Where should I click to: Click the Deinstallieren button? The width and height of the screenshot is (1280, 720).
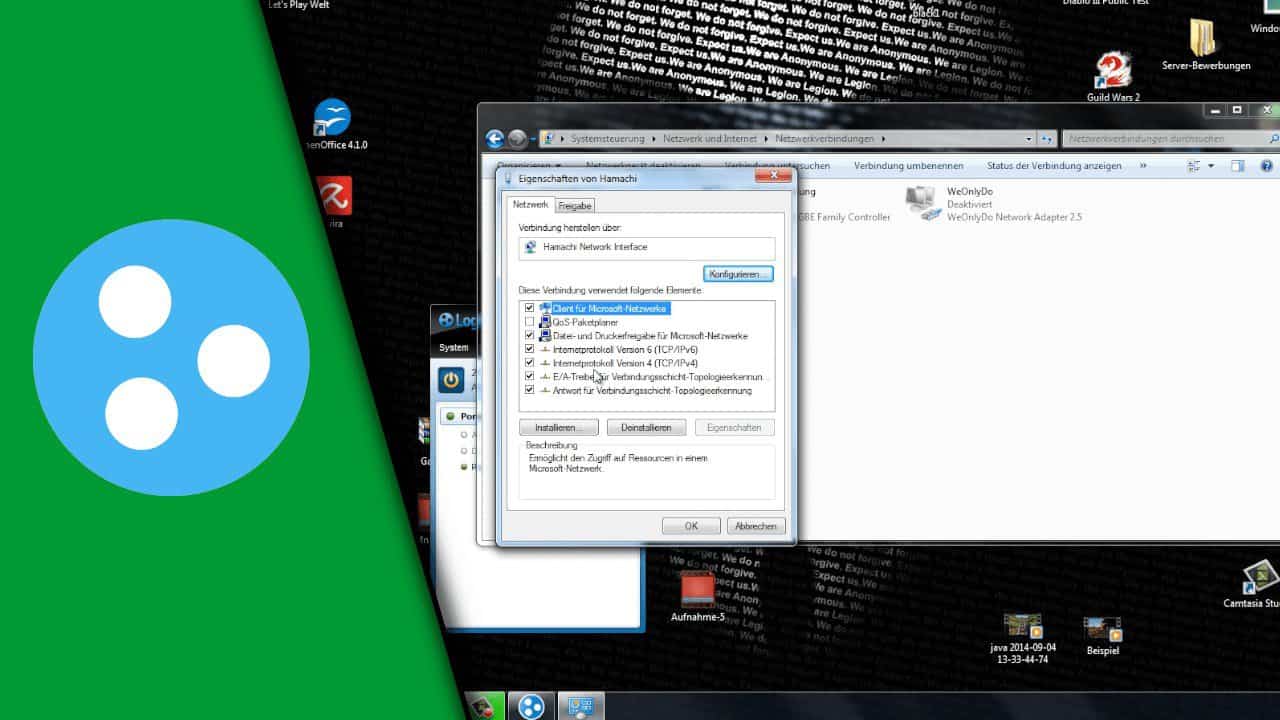click(646, 428)
